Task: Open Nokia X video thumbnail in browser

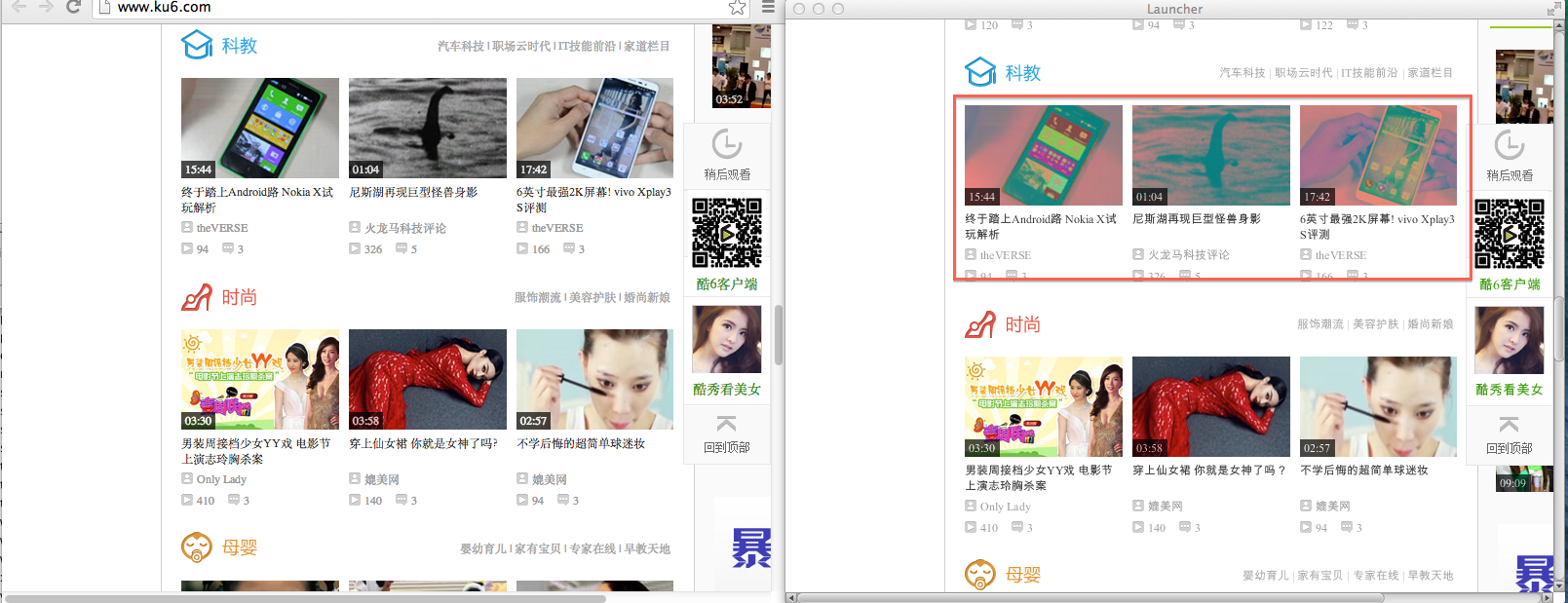Action: pos(260,128)
